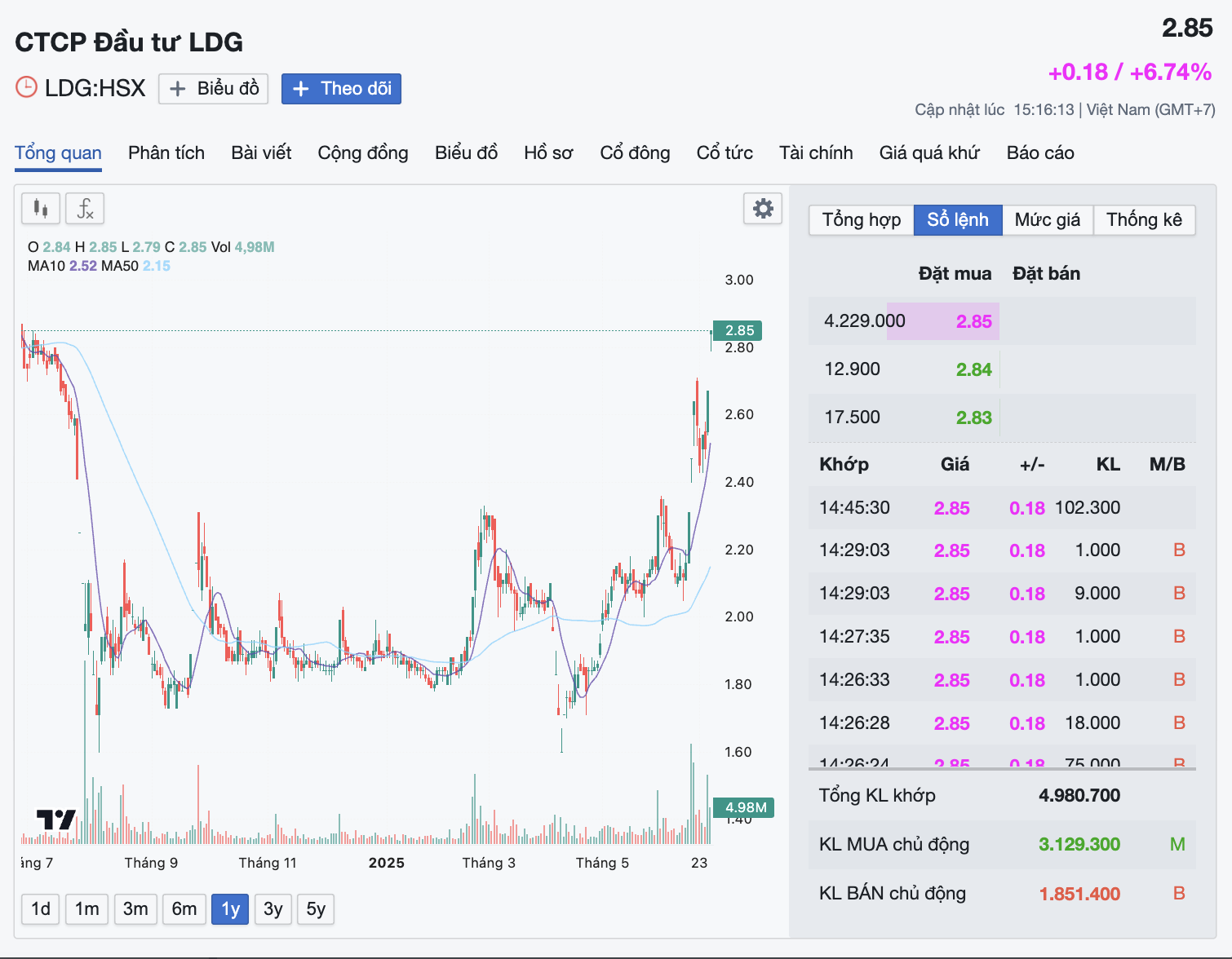
Task: Click the 14:27:35 matched trade row
Action: coord(1002,637)
